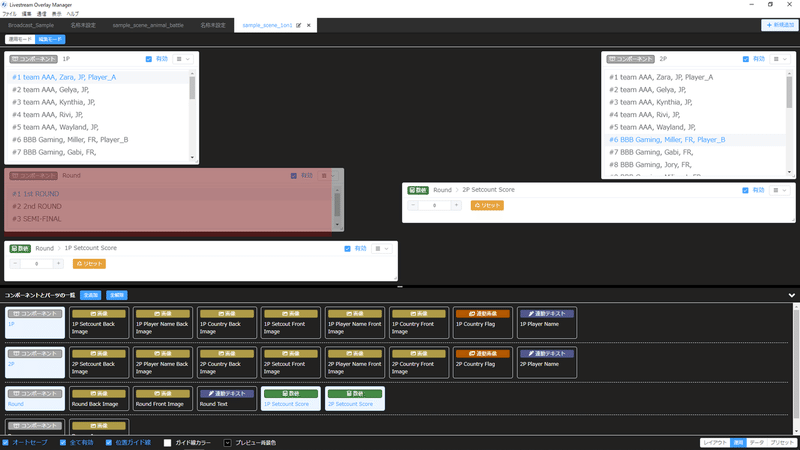Open the ヘルプ menu

click(72, 14)
